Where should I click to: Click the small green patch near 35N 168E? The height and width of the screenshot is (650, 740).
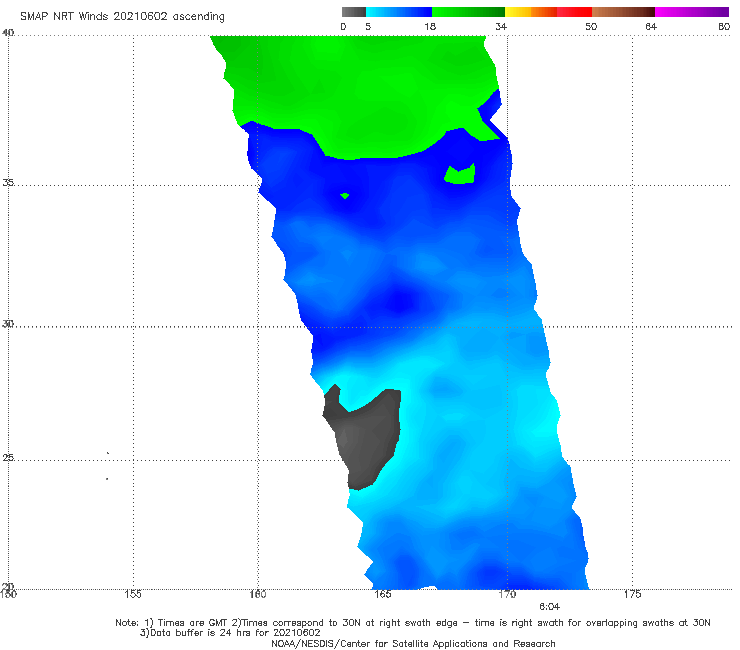(460, 175)
